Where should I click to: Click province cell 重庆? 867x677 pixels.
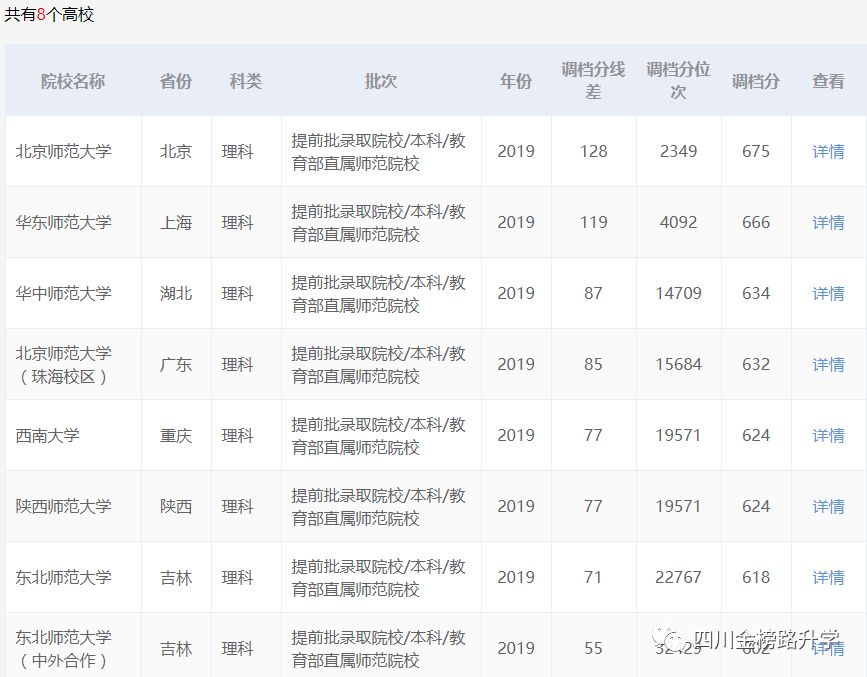176,435
